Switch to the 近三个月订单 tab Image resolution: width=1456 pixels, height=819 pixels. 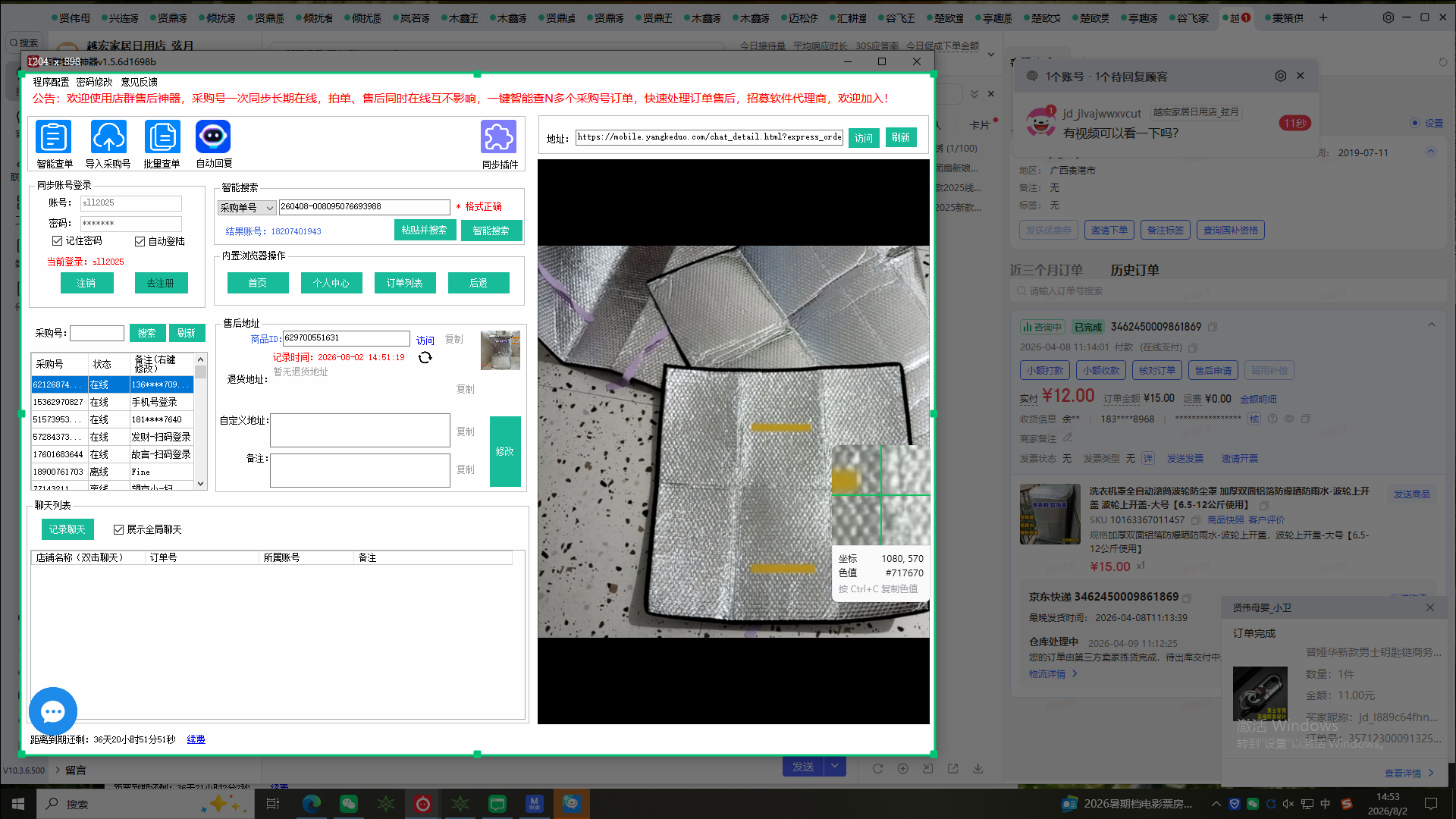pos(1046,270)
